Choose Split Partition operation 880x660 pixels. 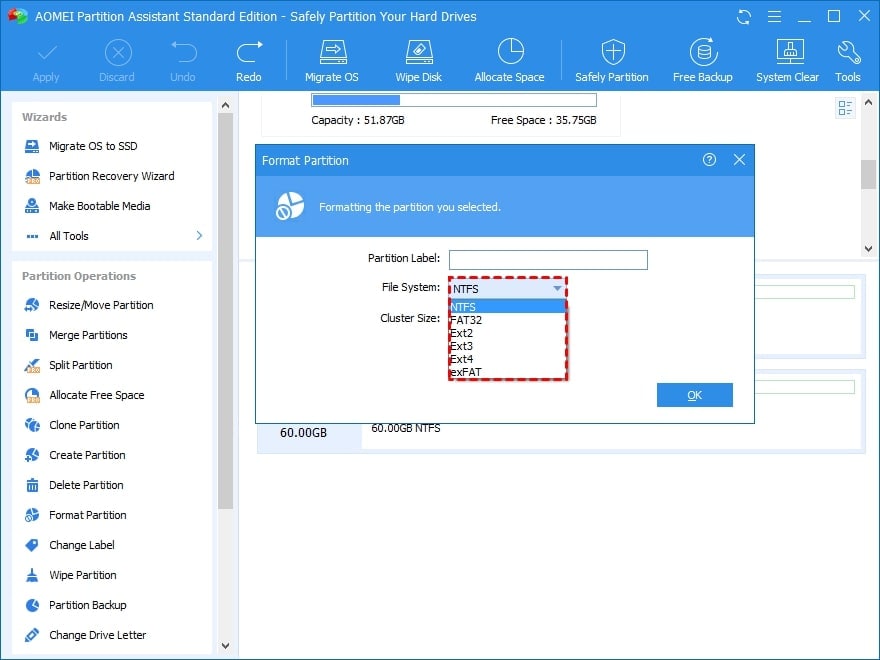click(80, 365)
